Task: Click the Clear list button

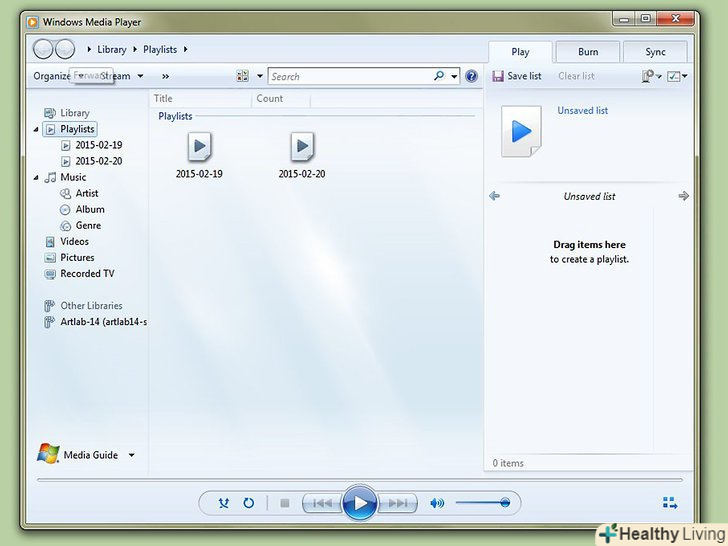Action: point(576,76)
